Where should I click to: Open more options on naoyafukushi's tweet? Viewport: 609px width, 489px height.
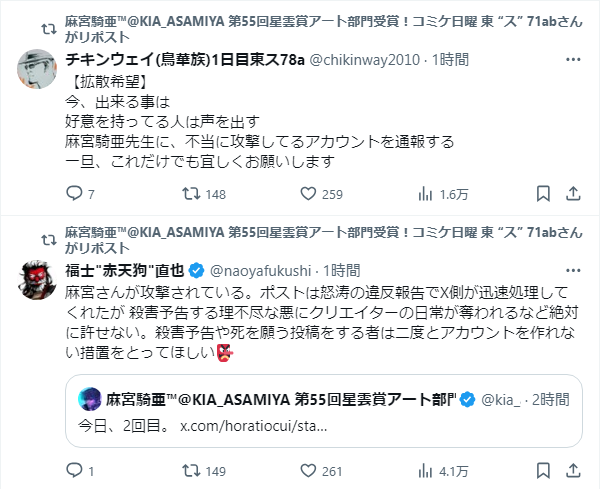(572, 270)
